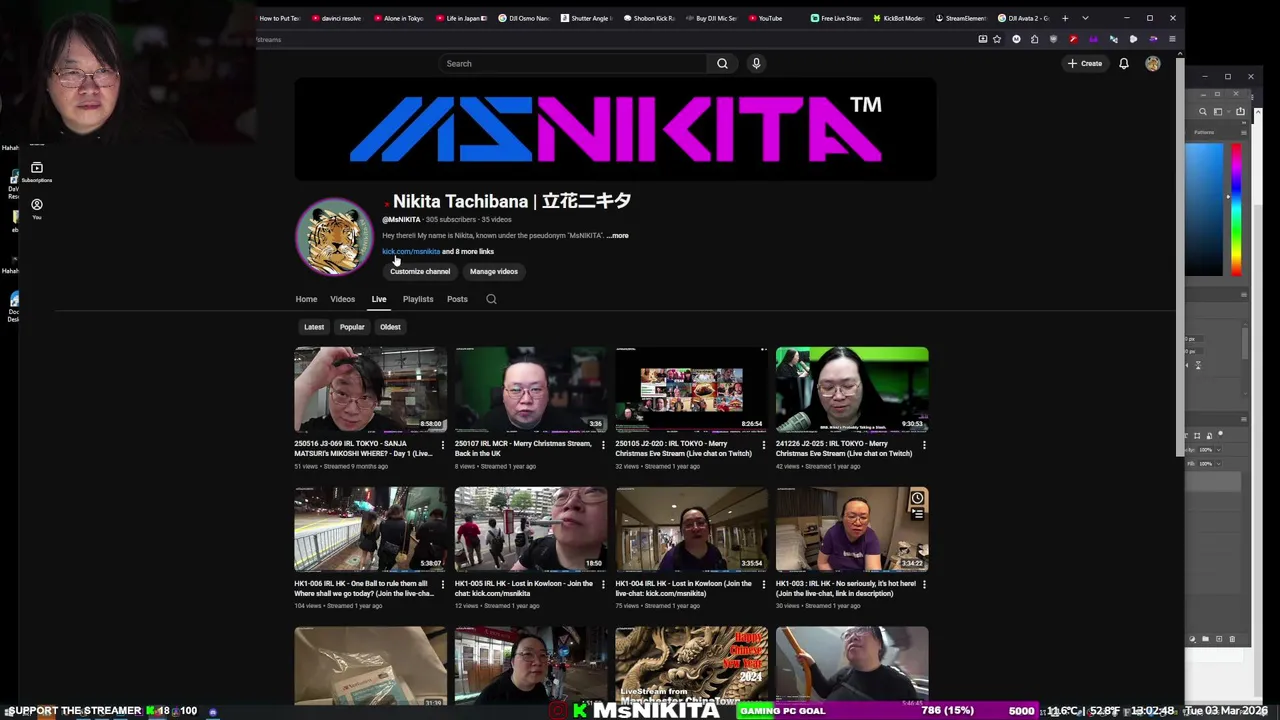Click the Photoshop panel scrollbar
Screen dimensions: 1280x720
[x=1245, y=342]
